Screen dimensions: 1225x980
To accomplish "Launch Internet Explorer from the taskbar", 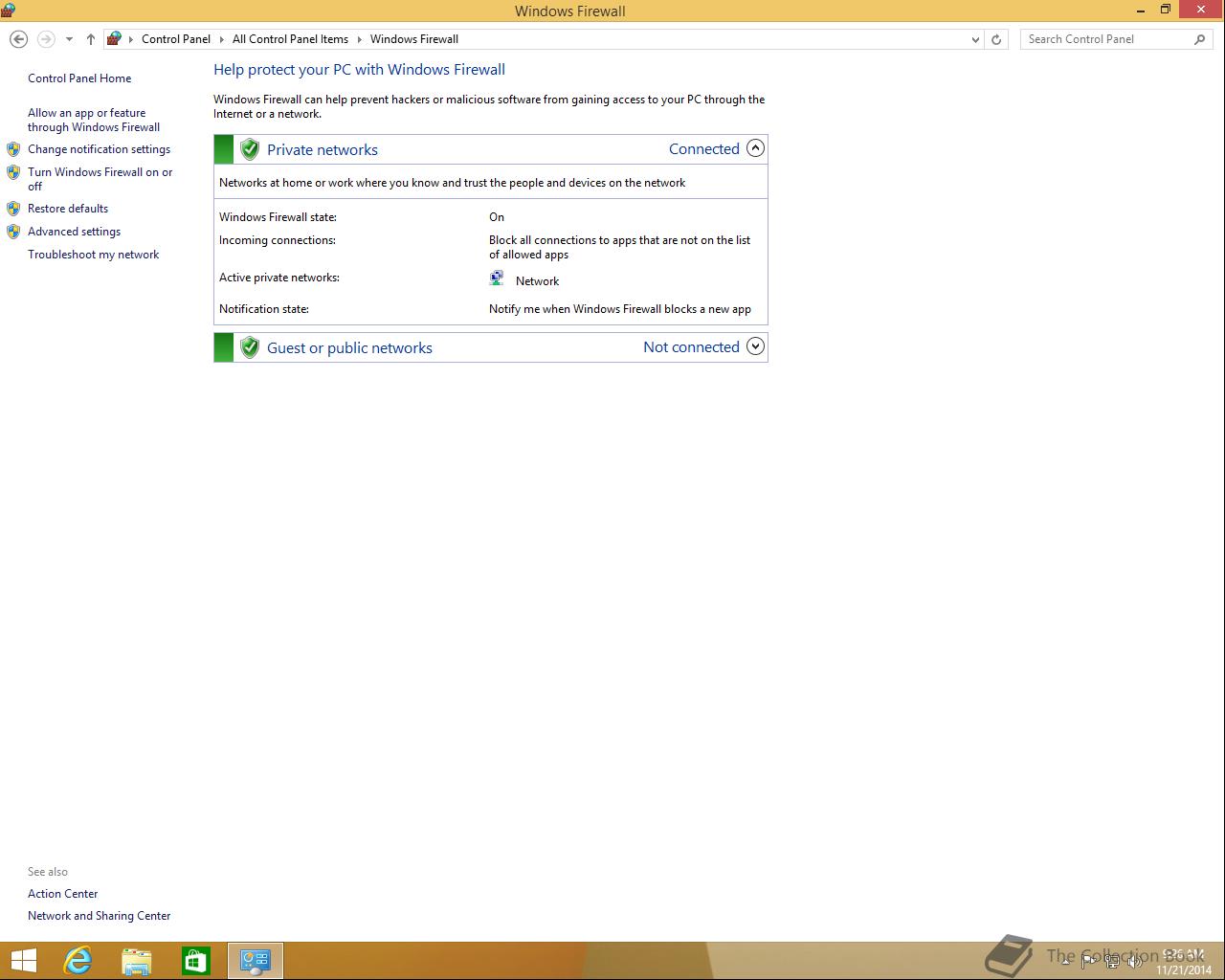I will point(78,961).
